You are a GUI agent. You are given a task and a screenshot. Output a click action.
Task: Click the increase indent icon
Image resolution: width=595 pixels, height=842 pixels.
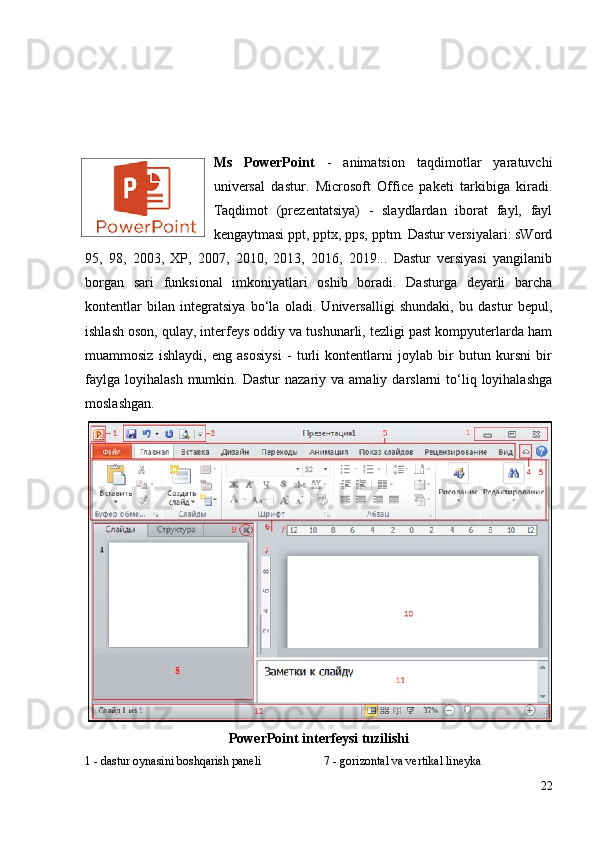pyautogui.click(x=361, y=484)
